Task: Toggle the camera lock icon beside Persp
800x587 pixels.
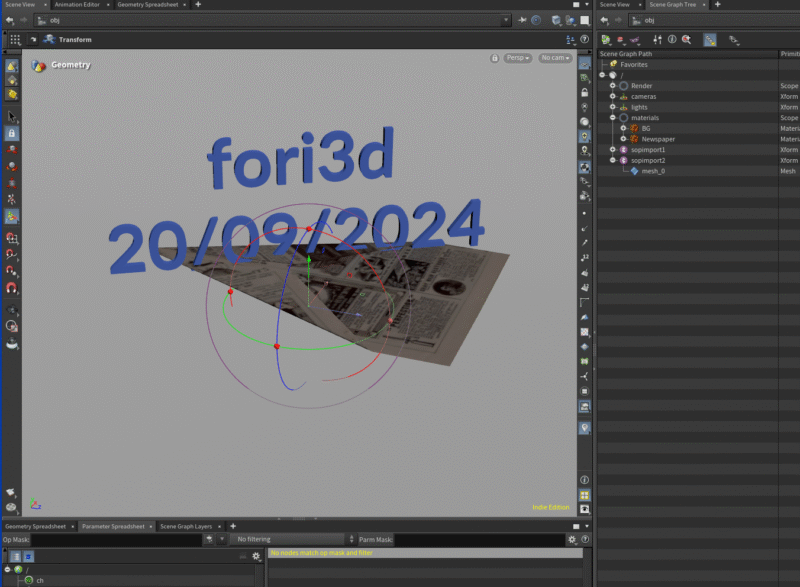Action: pyautogui.click(x=494, y=58)
